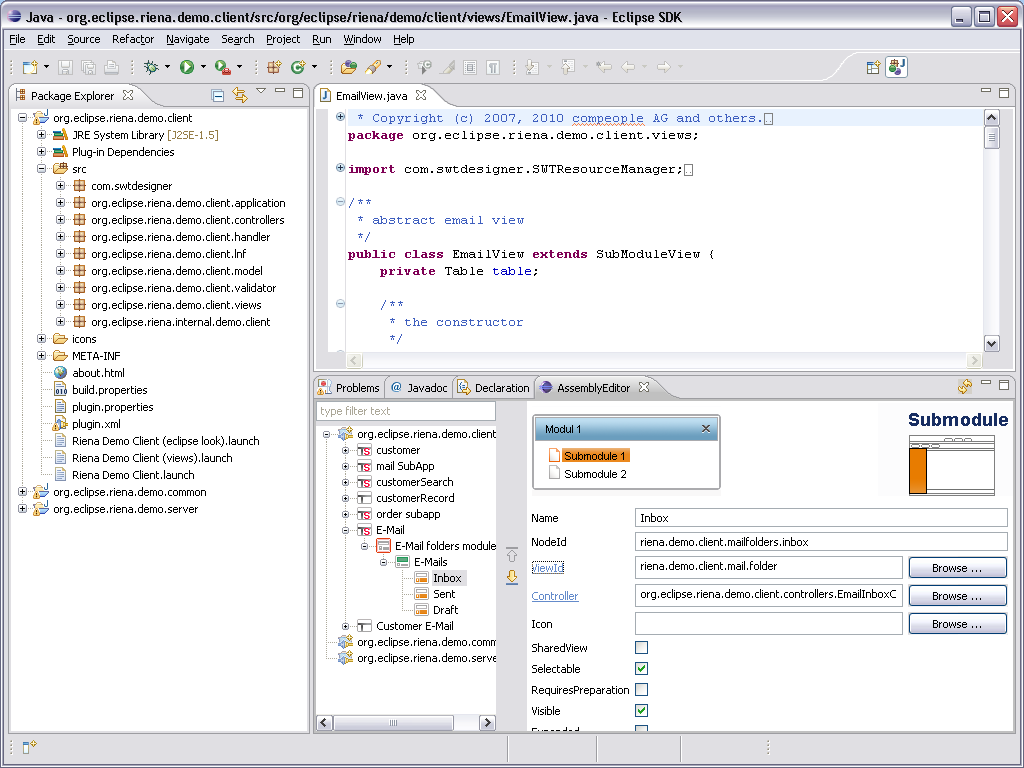Click Browse button for ViewId

pyautogui.click(x=957, y=568)
